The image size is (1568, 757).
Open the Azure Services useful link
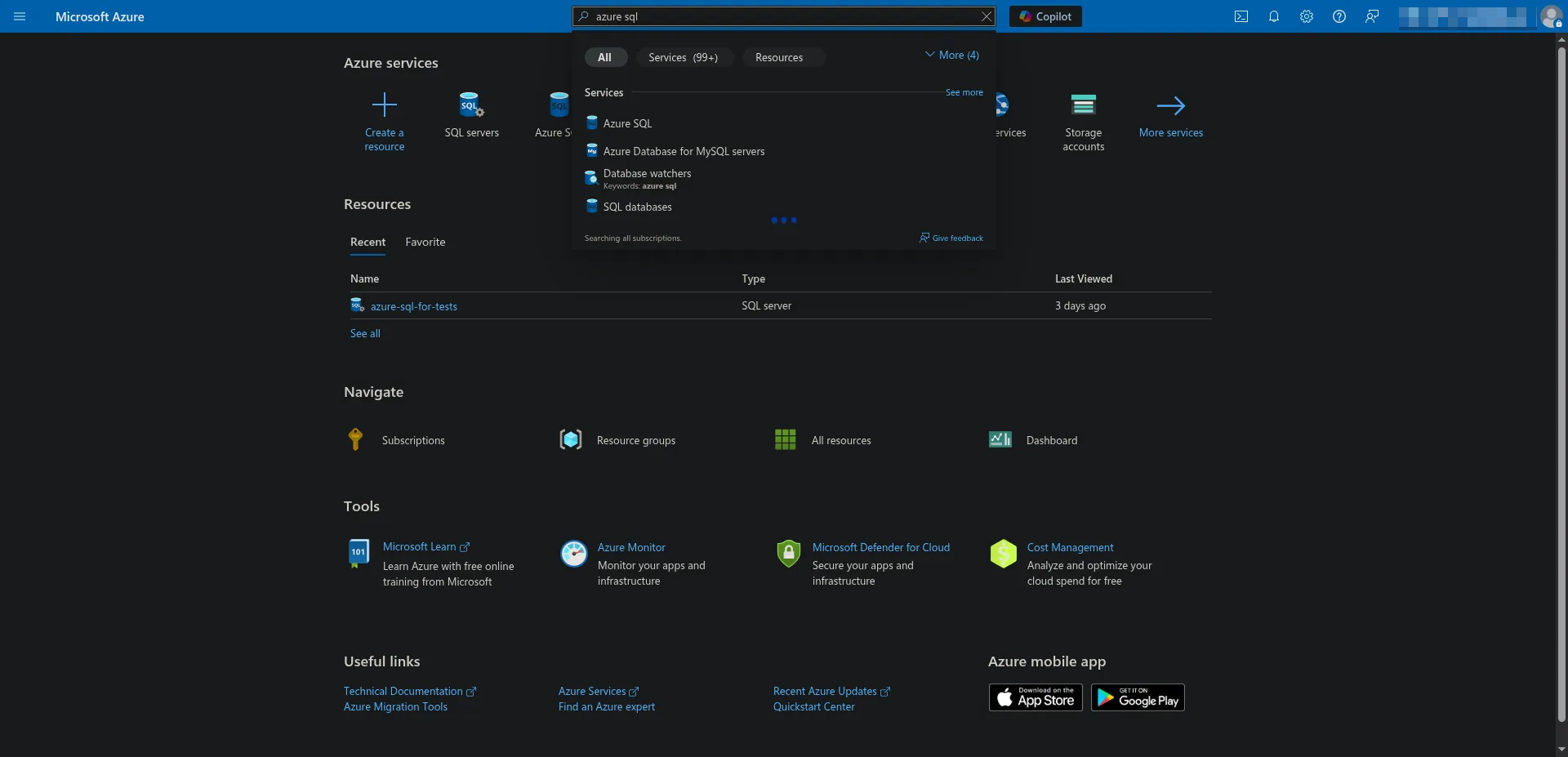[x=598, y=691]
